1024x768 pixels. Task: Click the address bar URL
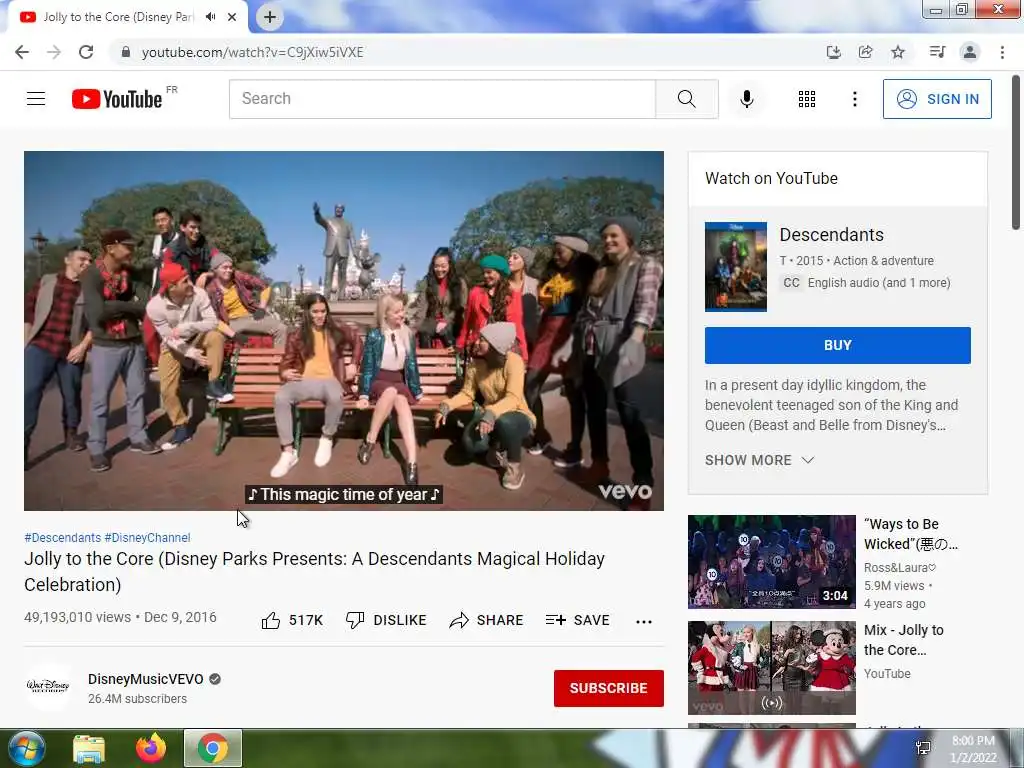coord(252,52)
